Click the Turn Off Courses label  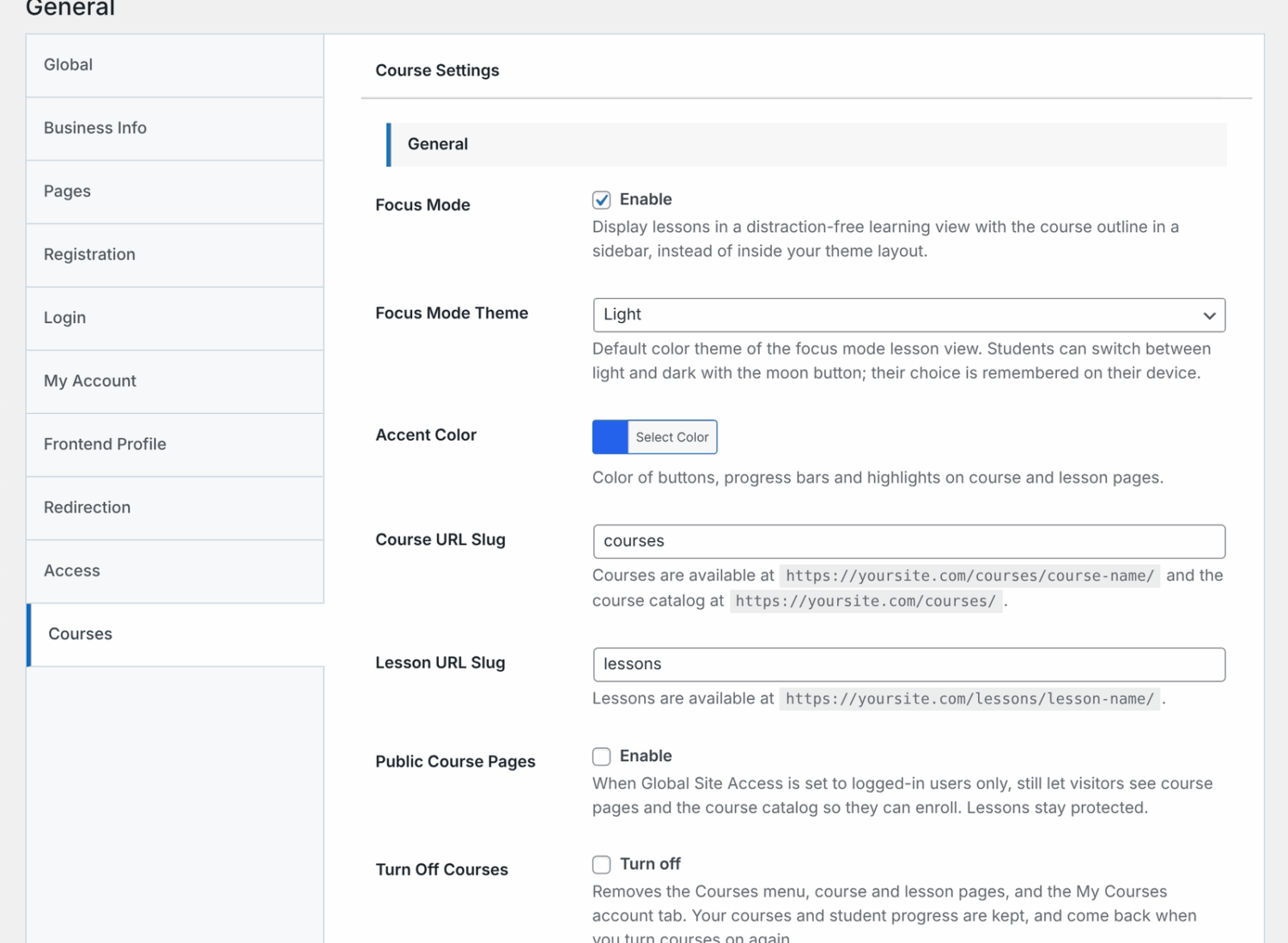coord(441,870)
